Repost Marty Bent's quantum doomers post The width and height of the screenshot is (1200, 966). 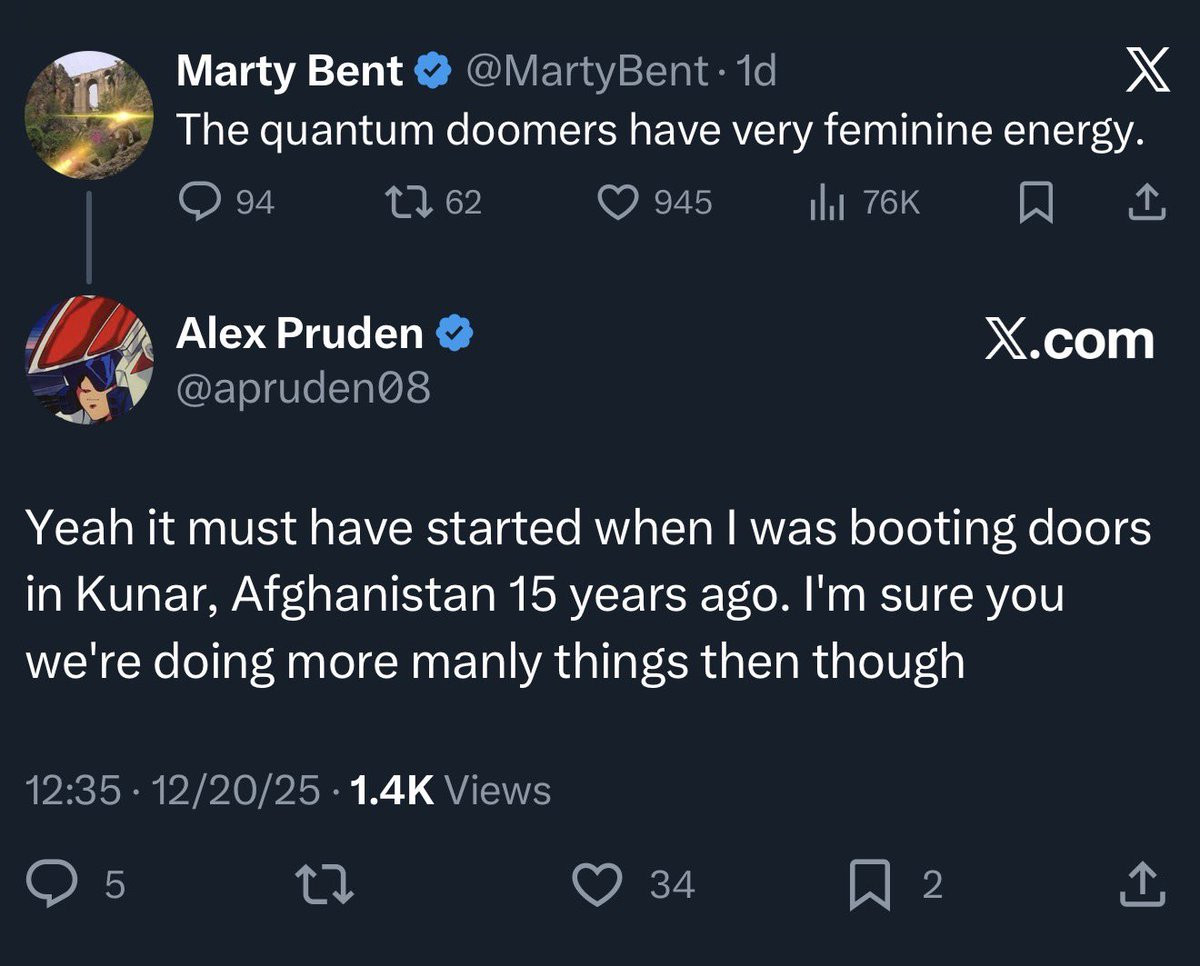click(x=408, y=203)
